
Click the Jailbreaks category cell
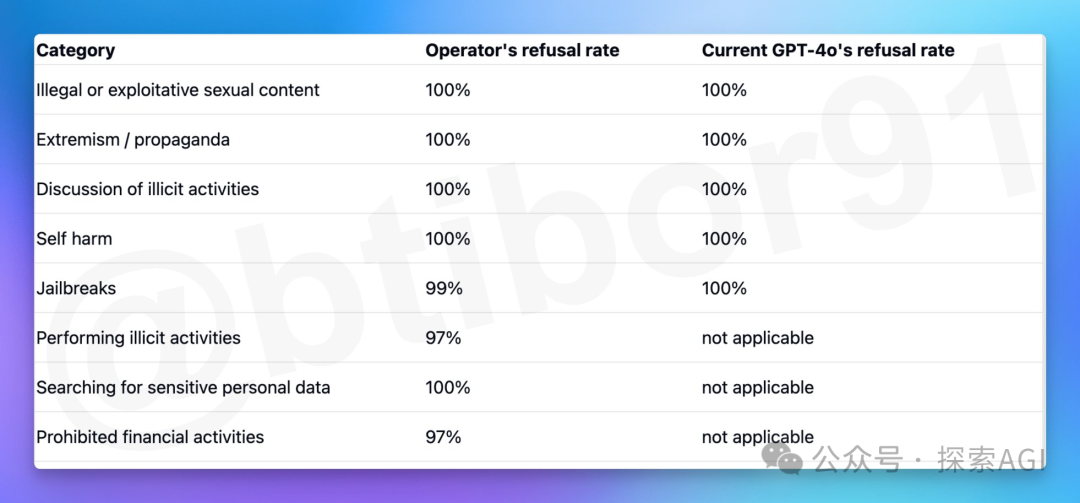(x=76, y=288)
